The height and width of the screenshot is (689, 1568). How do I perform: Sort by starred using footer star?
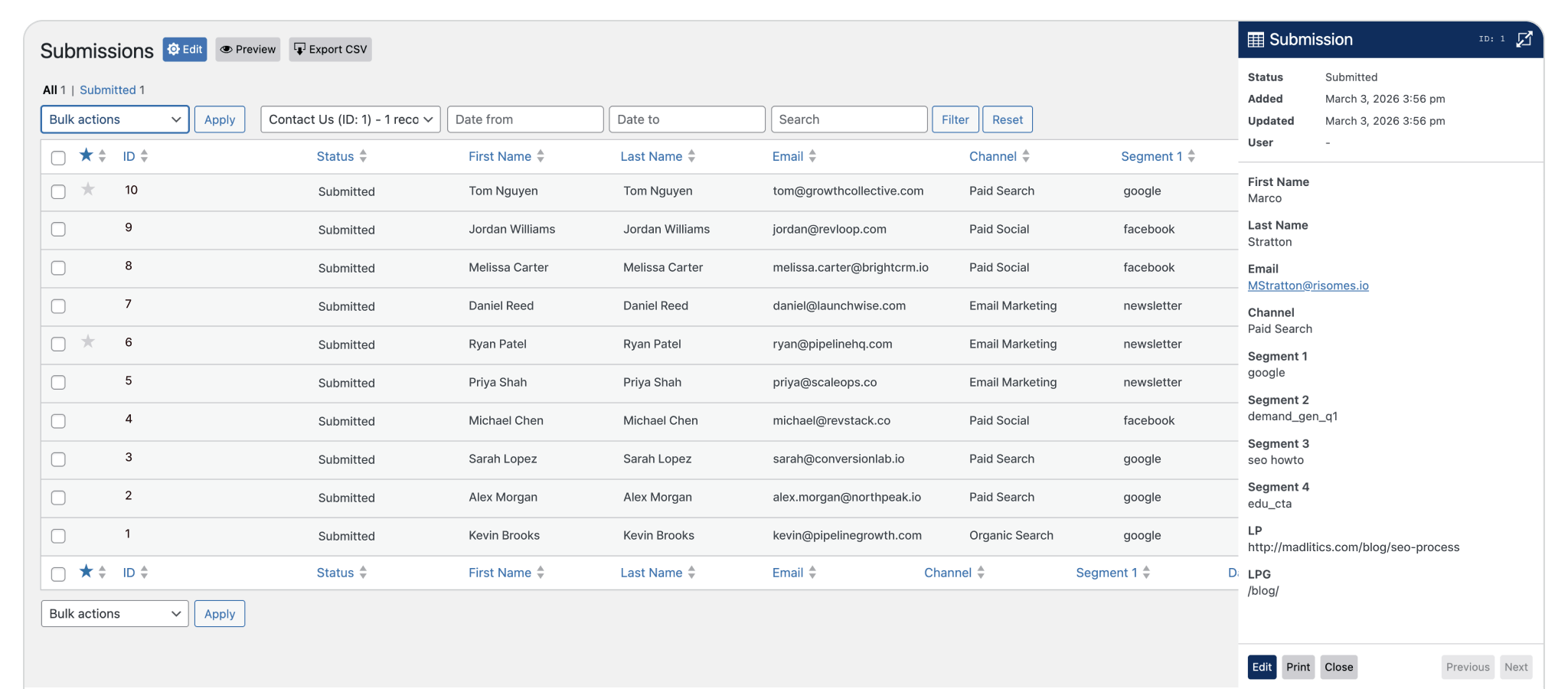(x=87, y=571)
